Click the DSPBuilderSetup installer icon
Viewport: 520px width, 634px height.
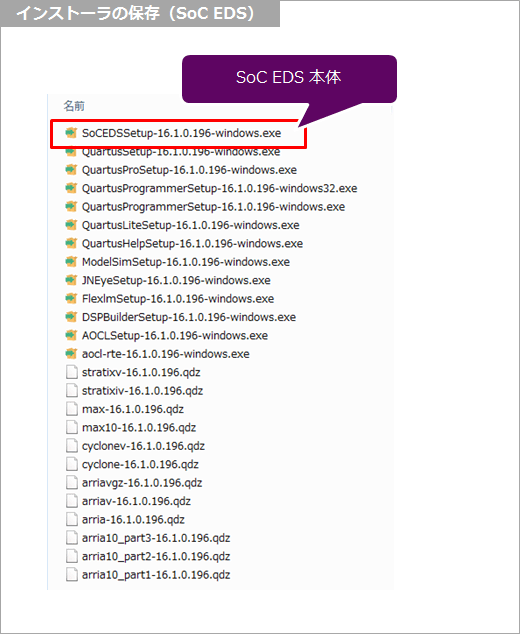pos(71,317)
